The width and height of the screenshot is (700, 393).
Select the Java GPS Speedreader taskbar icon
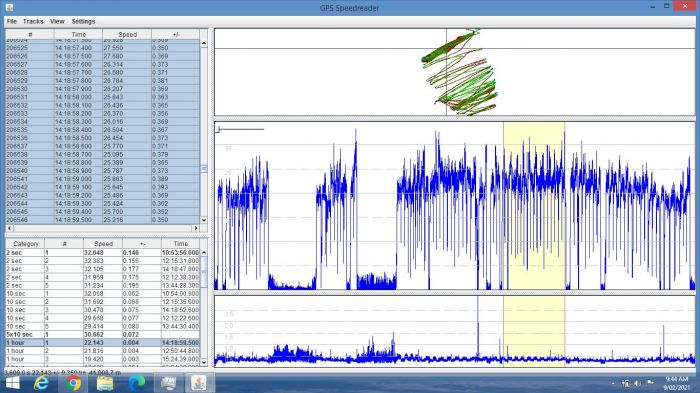pos(199,383)
